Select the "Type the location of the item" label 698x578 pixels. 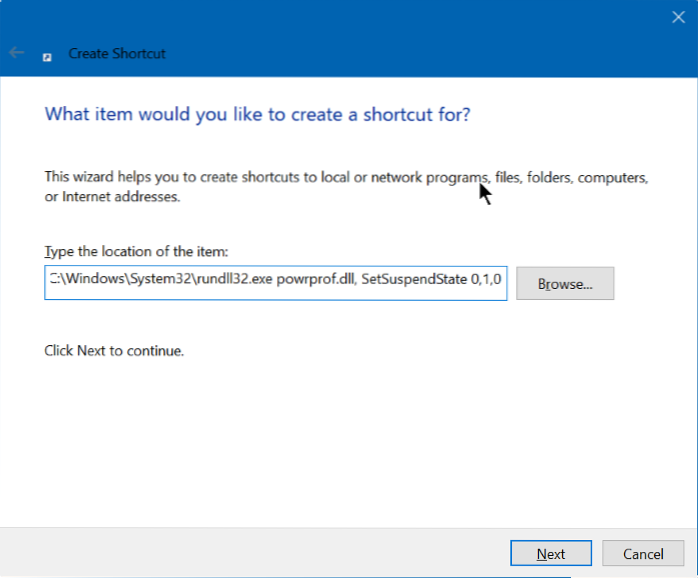click(137, 251)
